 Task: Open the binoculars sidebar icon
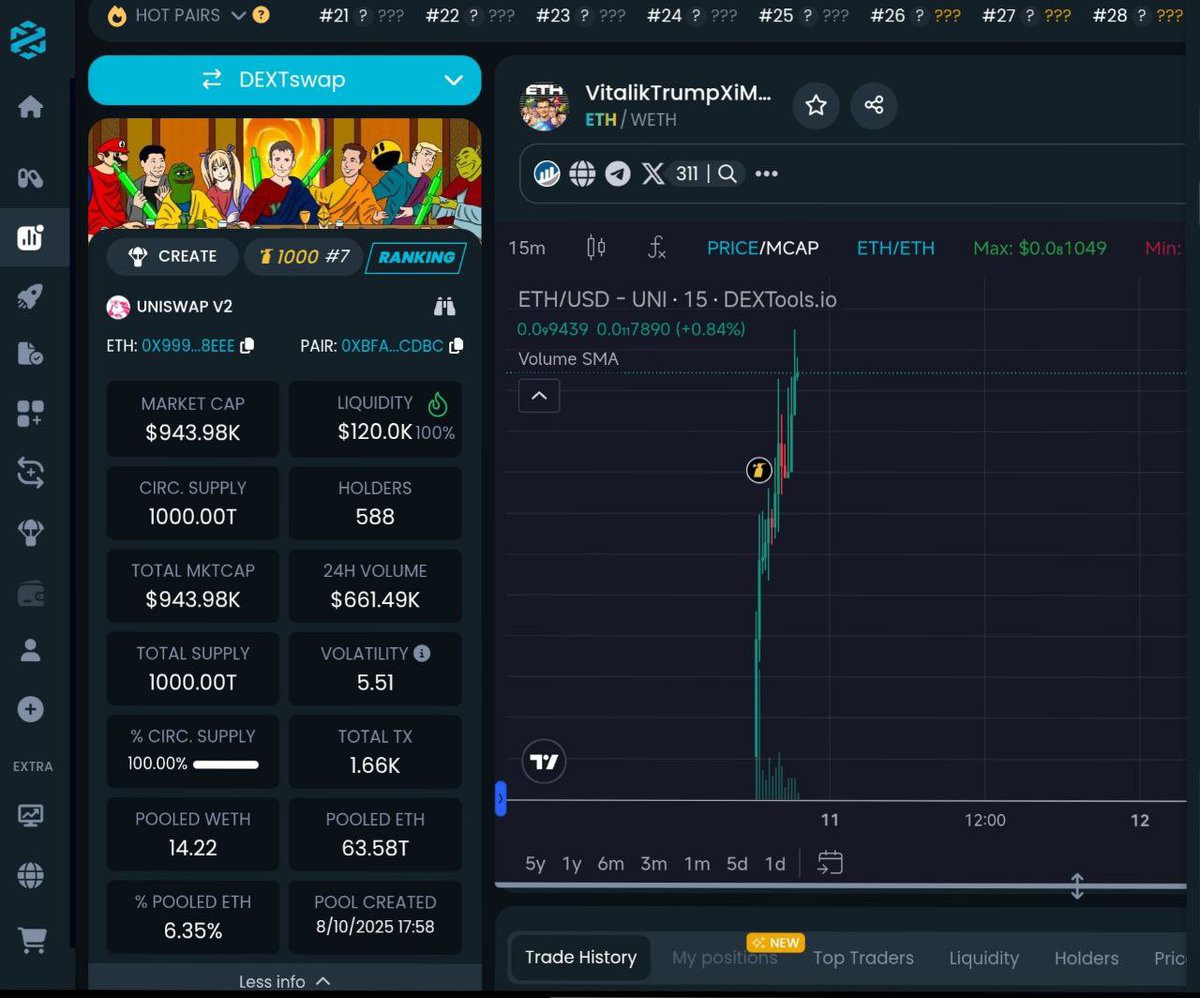[x=30, y=178]
